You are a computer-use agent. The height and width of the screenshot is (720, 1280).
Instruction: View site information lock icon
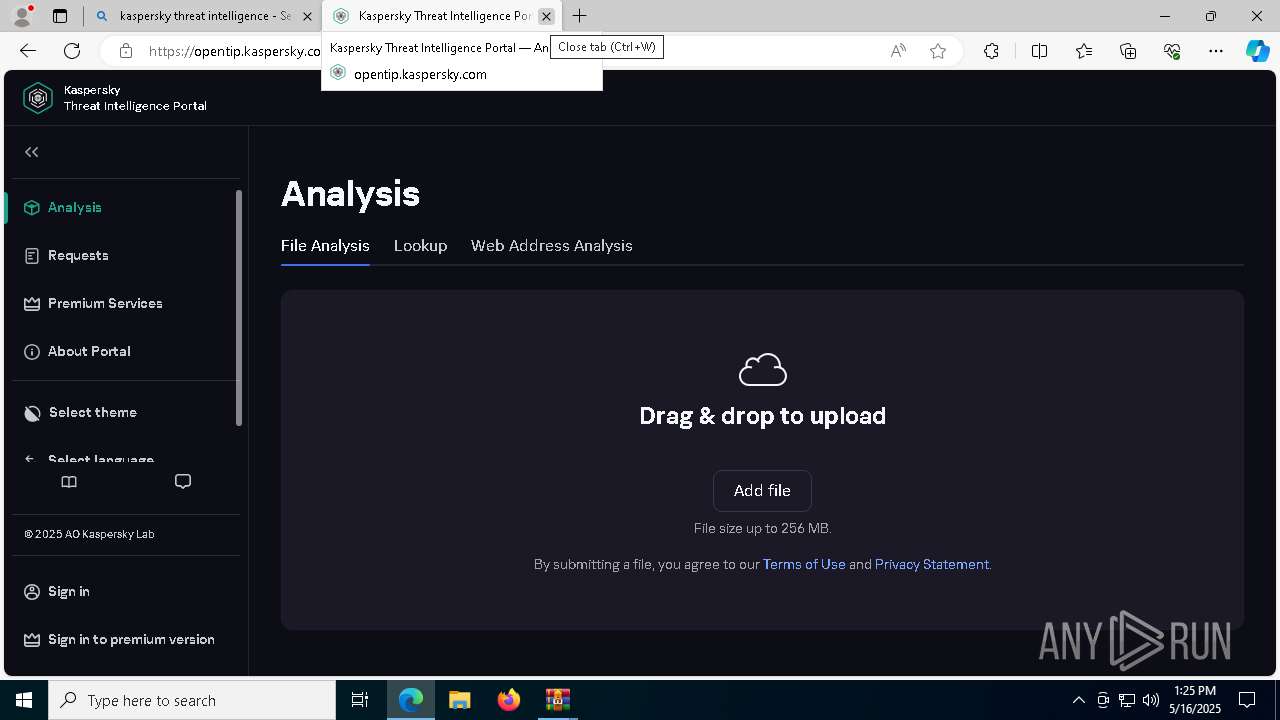126,51
